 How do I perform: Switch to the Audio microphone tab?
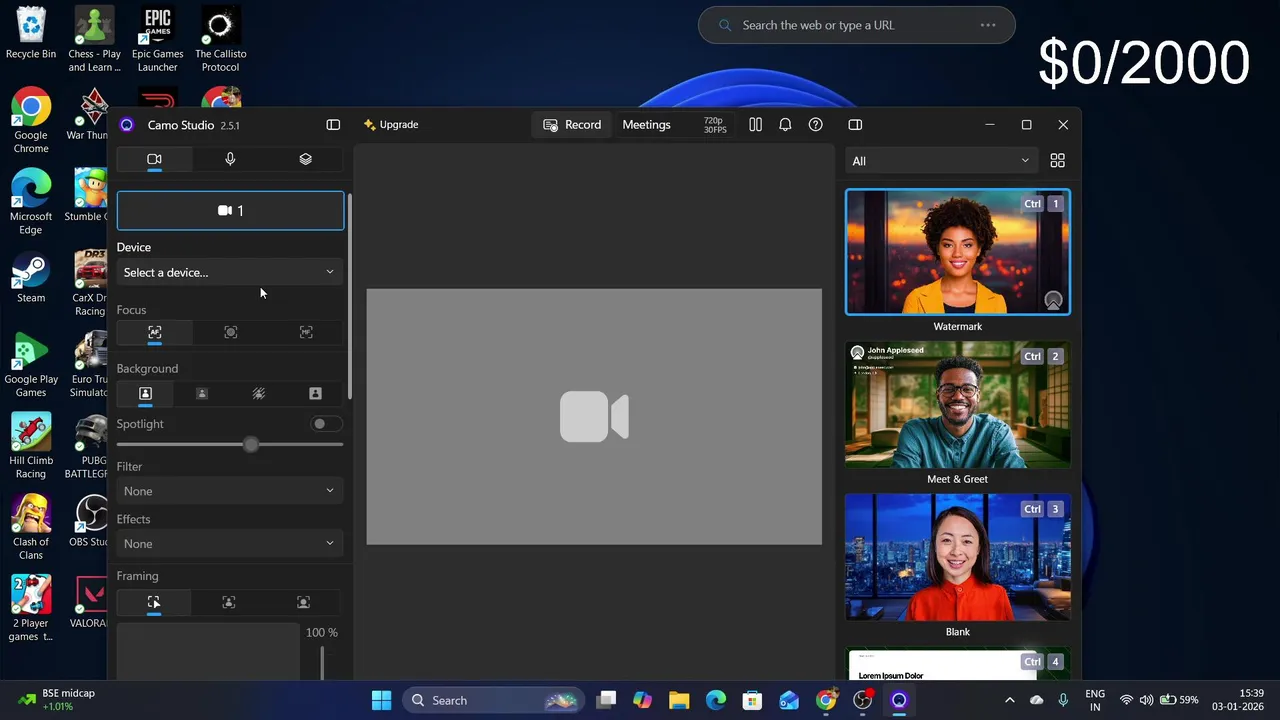[230, 159]
